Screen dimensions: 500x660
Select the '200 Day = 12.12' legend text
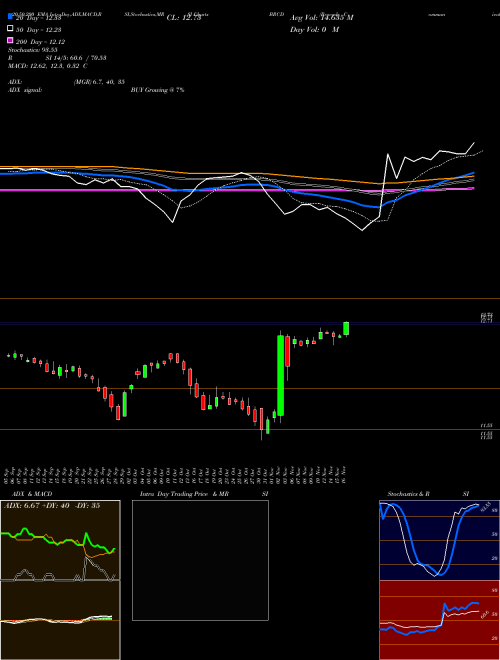point(40,42)
